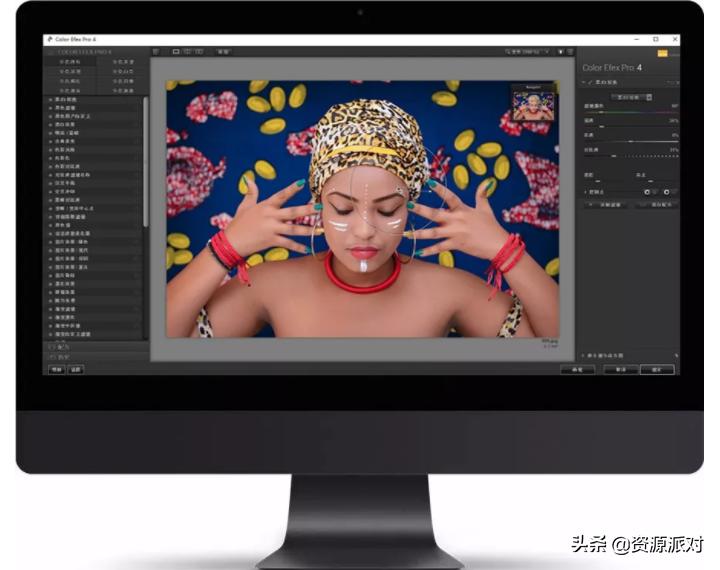The width and height of the screenshot is (720, 570).
Task: Click the Help button at bottom left
Action: click(x=56, y=369)
